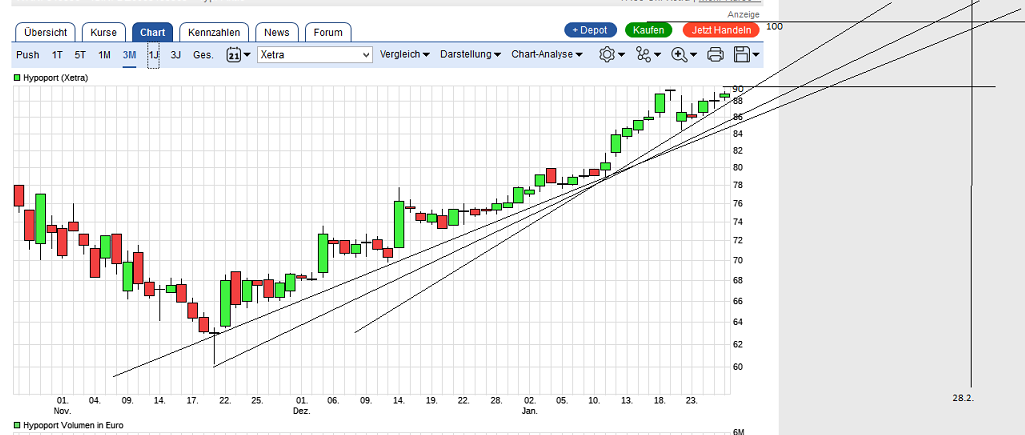Enable Push live updates

[x=27, y=55]
